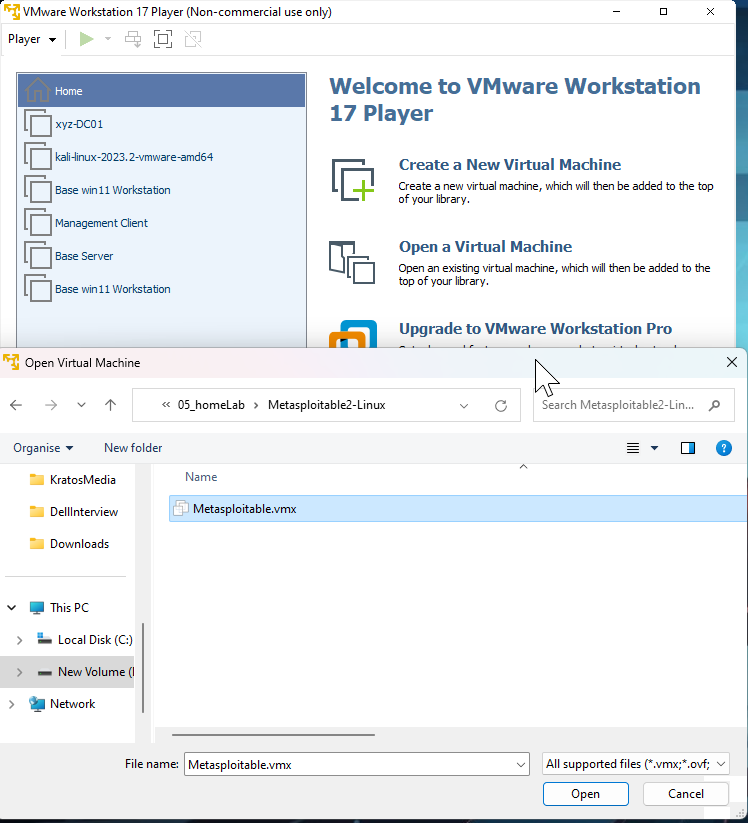Click the Base Server VM icon
The width and height of the screenshot is (748, 823).
(x=38, y=256)
